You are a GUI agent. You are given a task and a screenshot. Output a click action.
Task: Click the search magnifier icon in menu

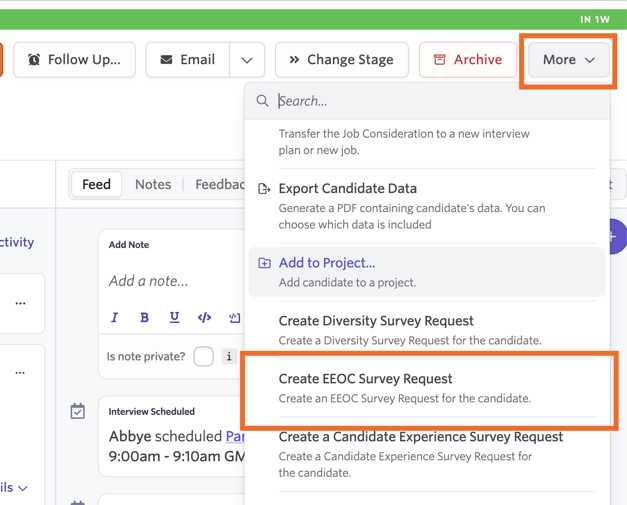click(x=262, y=101)
